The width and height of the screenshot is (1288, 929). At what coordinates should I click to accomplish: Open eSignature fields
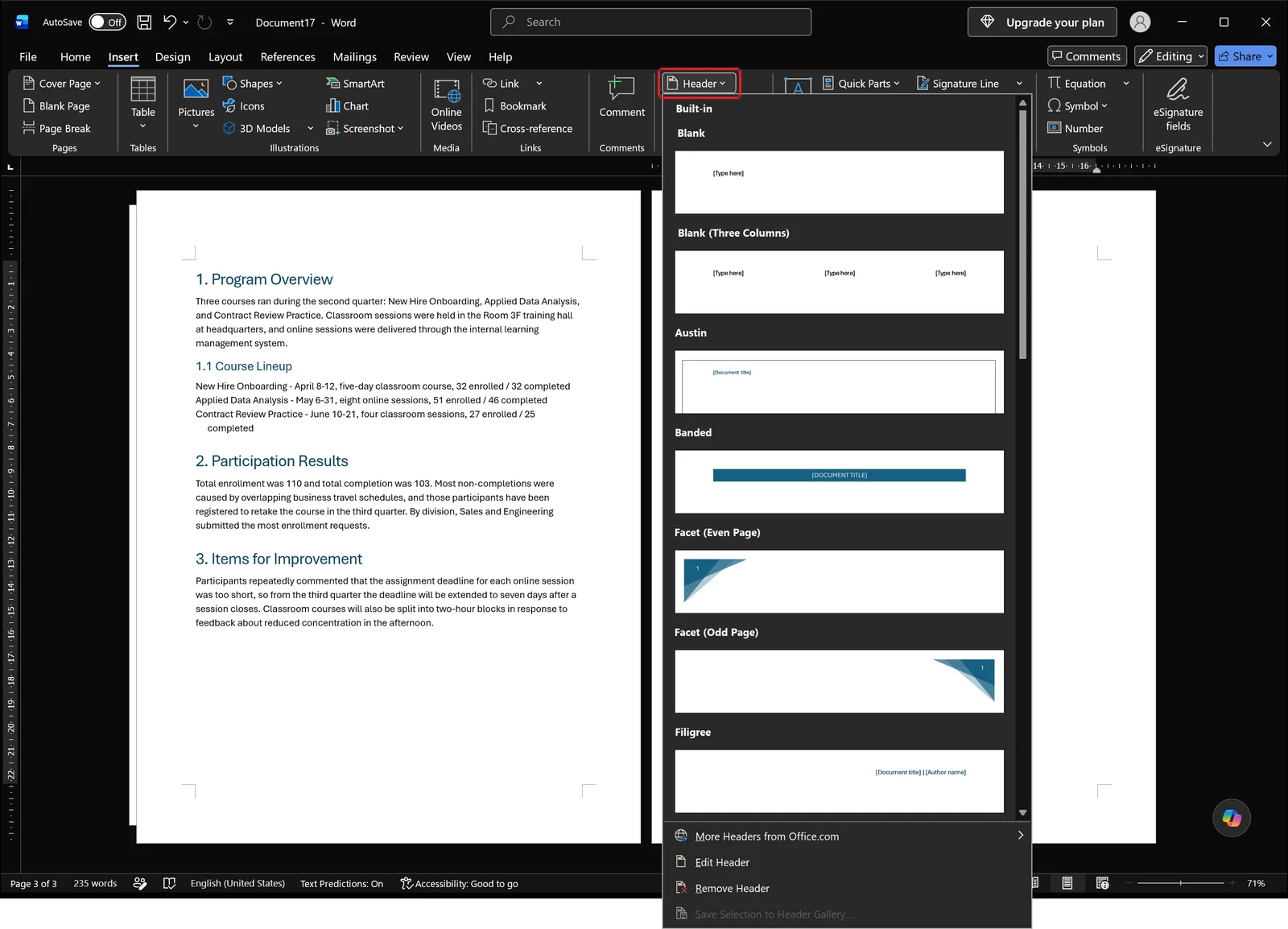(1178, 105)
